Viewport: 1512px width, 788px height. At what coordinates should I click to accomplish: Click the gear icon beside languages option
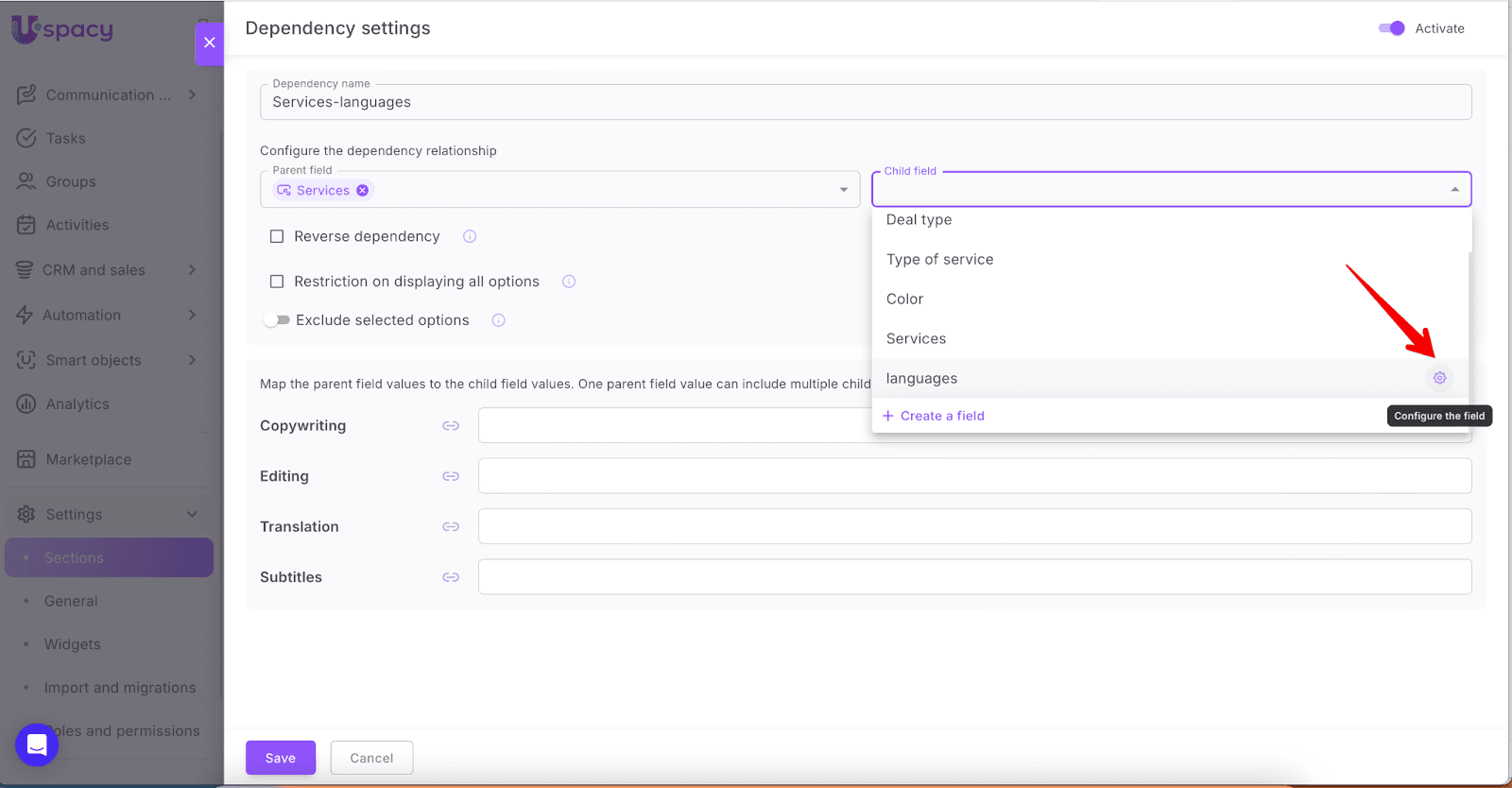tap(1439, 378)
